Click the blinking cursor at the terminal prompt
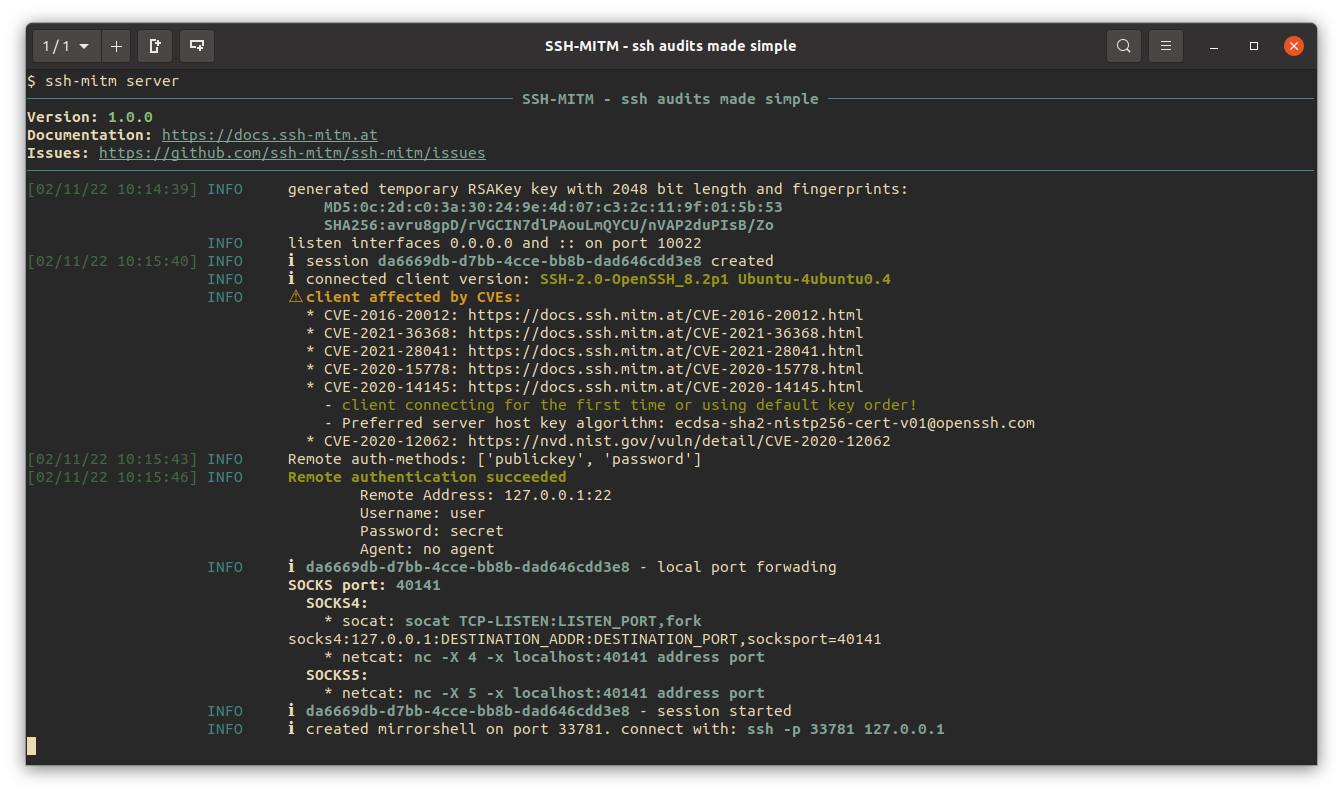Viewport: 1343px width, 794px height. coord(32,745)
